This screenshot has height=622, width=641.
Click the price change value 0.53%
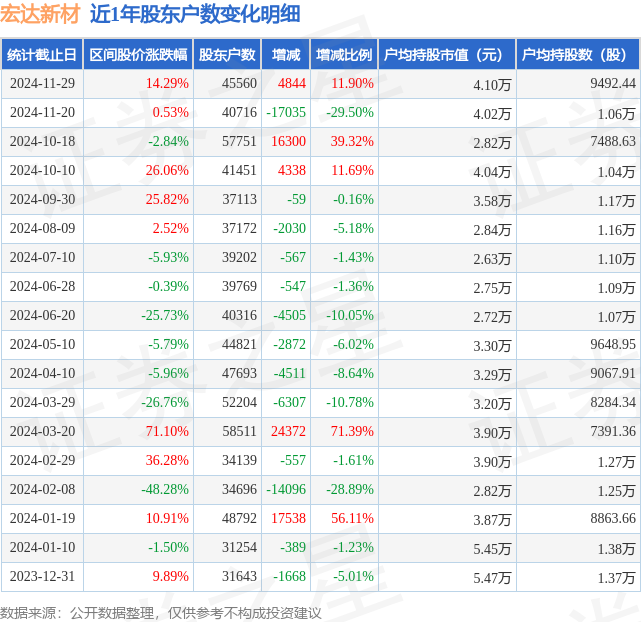point(170,112)
